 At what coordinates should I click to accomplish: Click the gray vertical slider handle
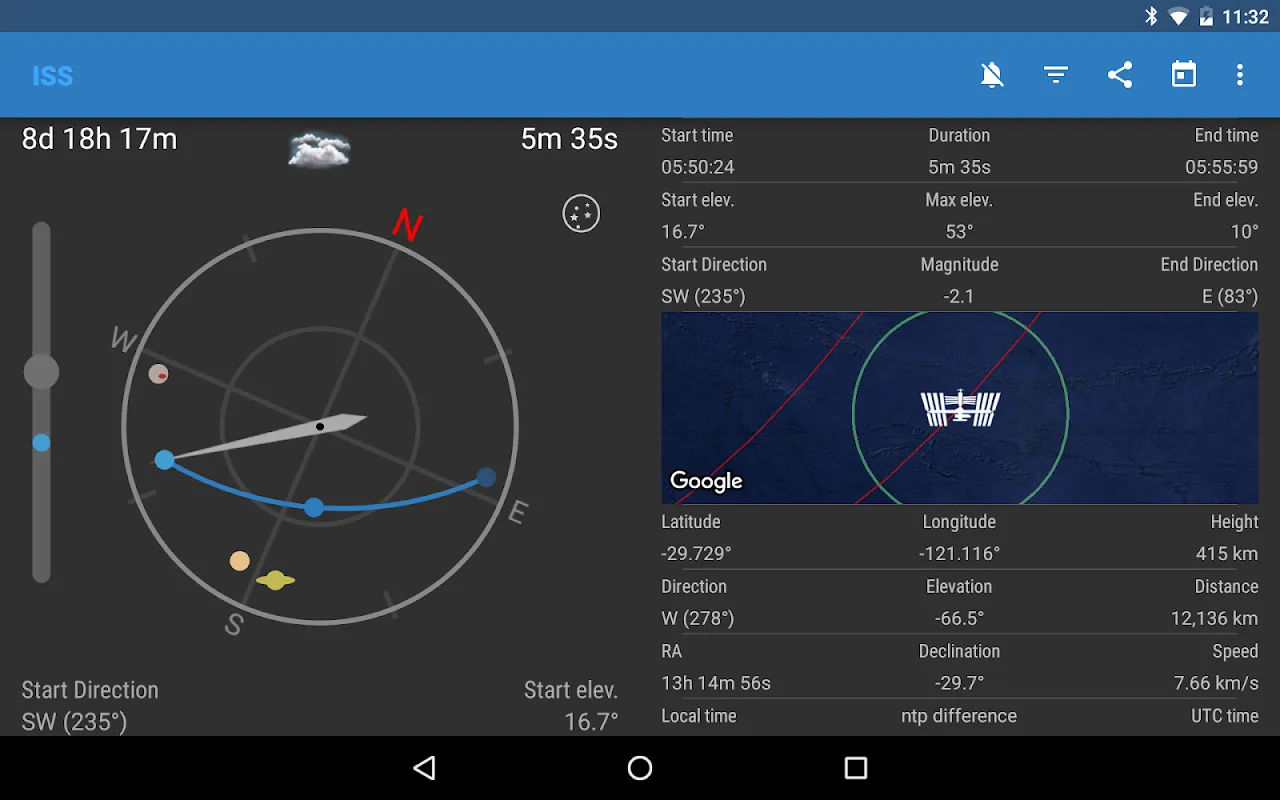coord(41,372)
